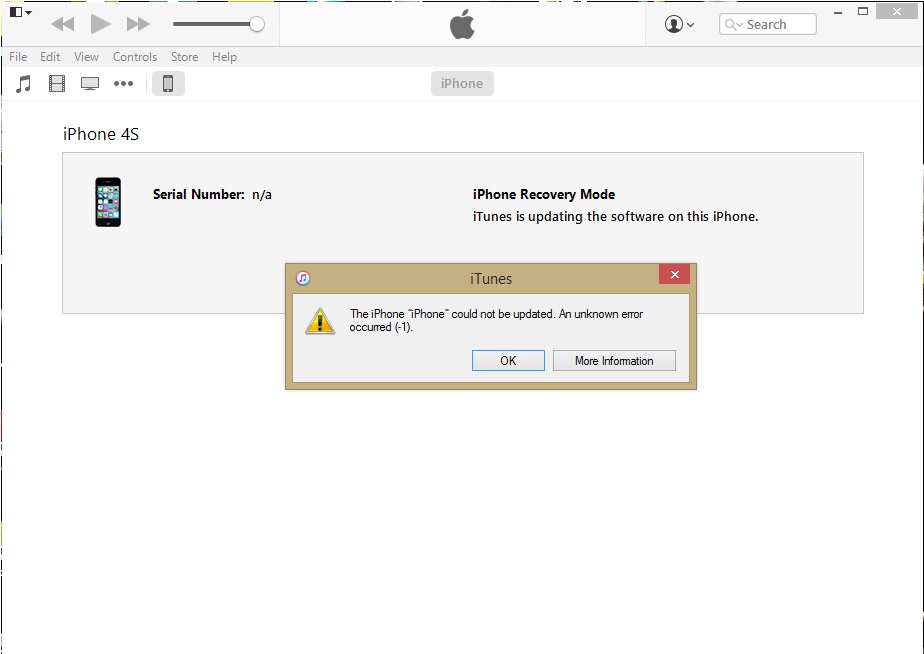Open the Help menu

coord(225,57)
